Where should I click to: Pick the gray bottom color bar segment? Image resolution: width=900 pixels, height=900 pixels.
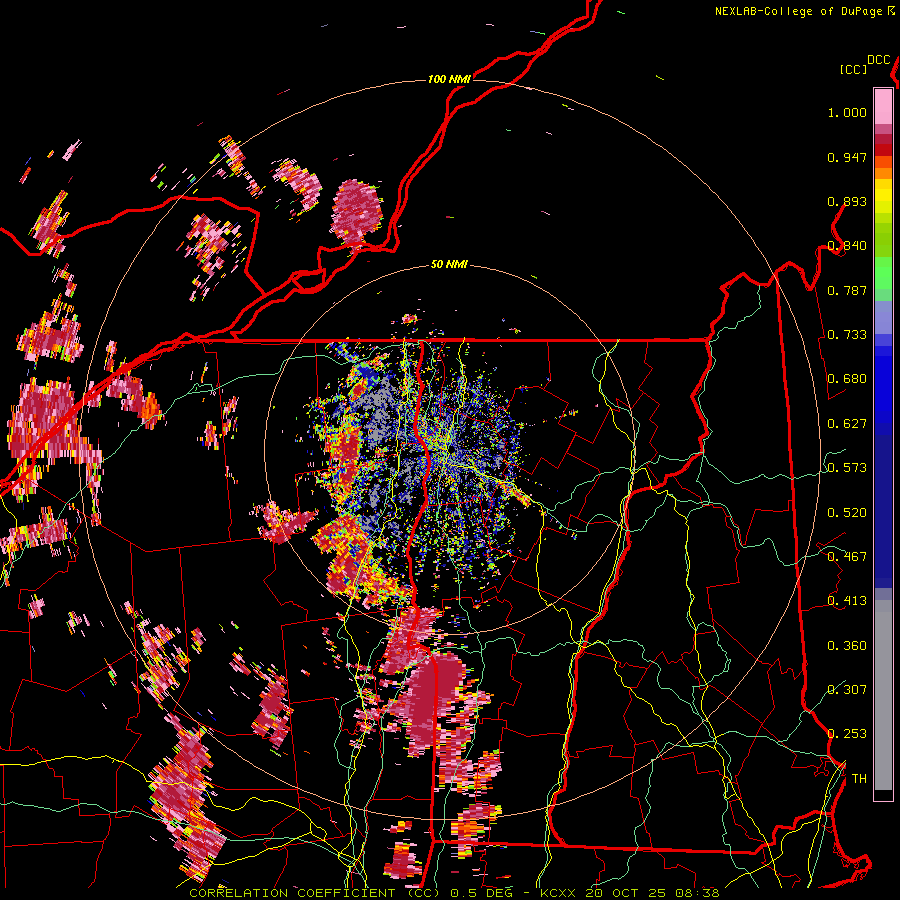[883, 695]
